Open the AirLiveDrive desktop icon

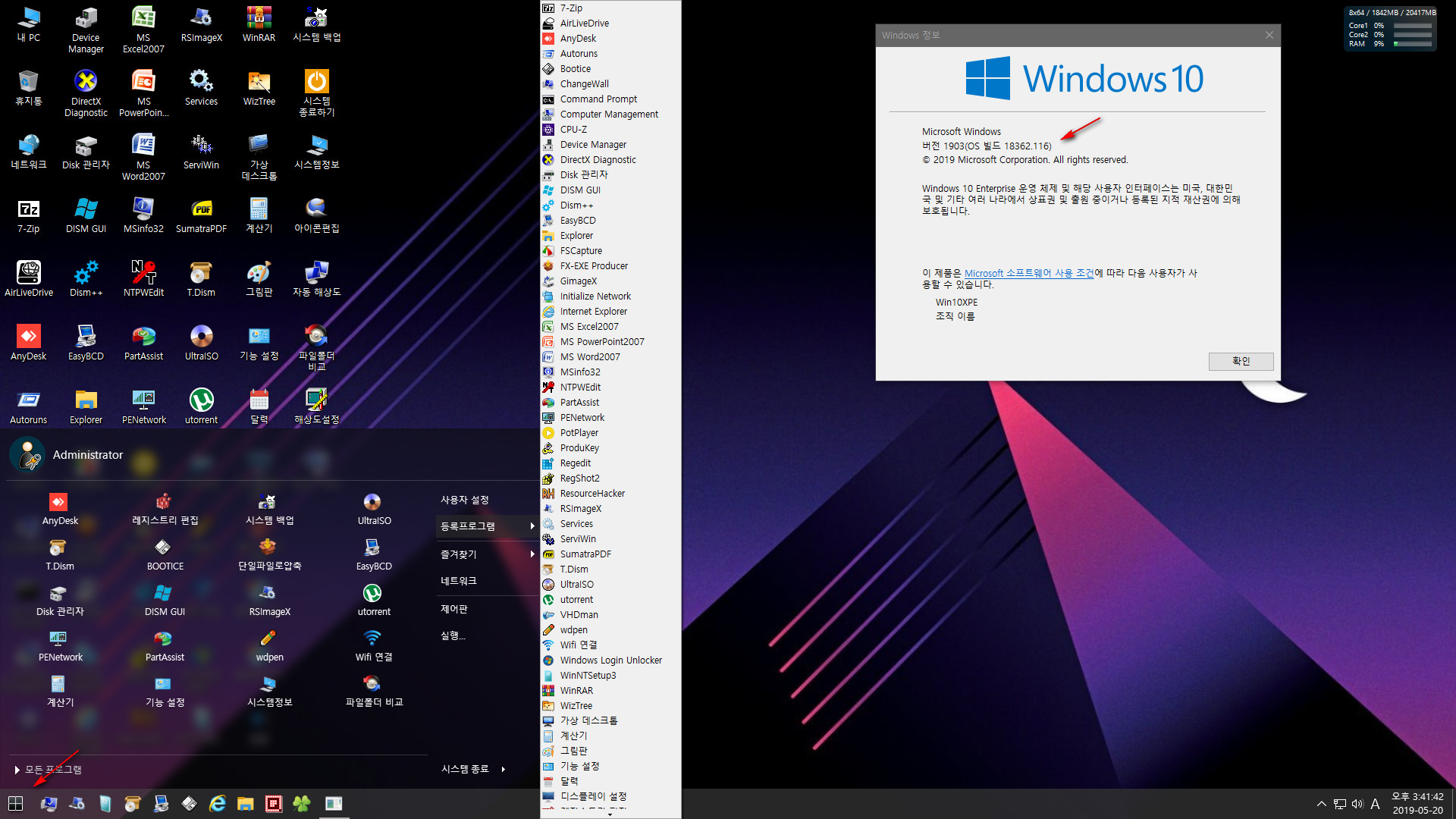[x=29, y=279]
